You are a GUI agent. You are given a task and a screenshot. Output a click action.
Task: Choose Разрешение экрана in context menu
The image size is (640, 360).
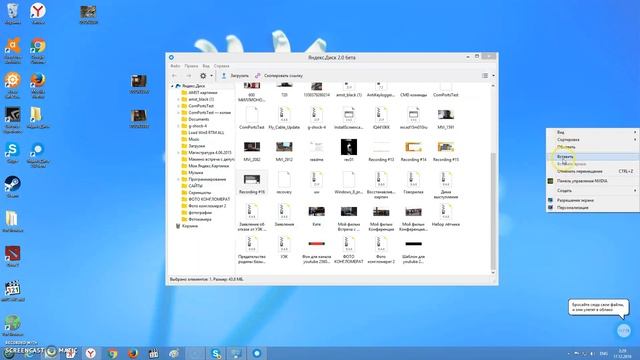[593, 200]
